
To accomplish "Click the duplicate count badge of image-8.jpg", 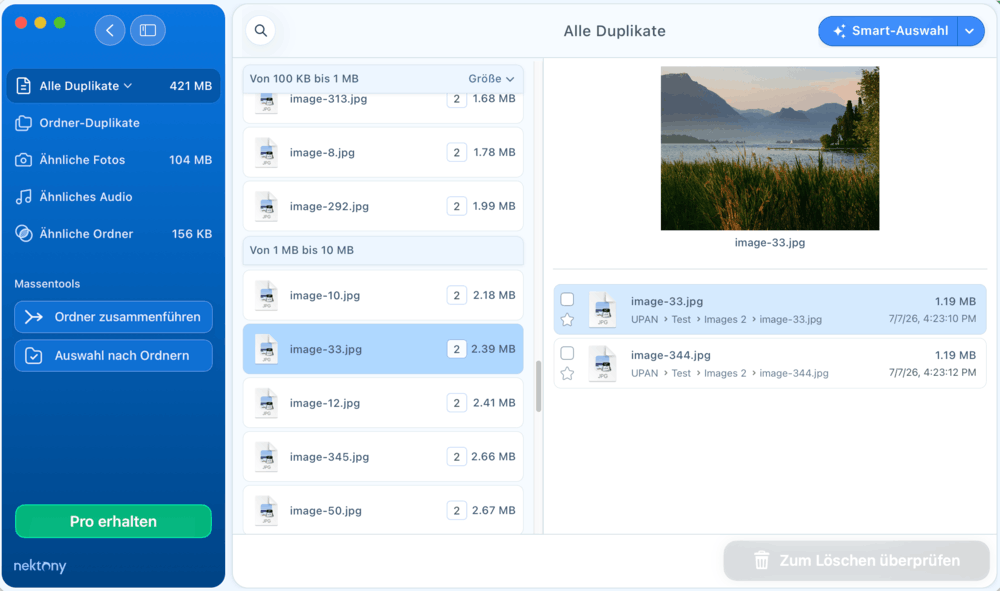I will click(457, 152).
